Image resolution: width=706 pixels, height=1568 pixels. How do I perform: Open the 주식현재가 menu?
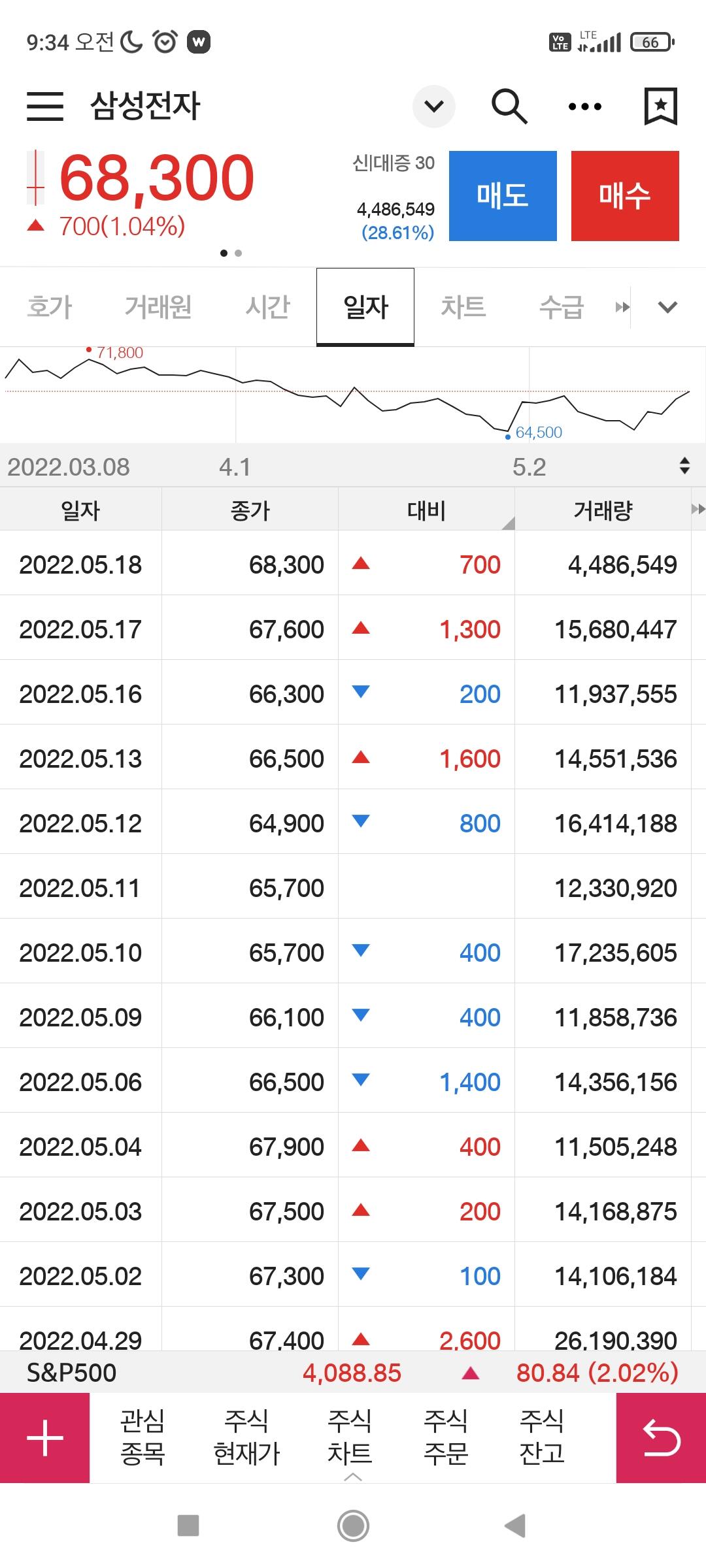(246, 1437)
